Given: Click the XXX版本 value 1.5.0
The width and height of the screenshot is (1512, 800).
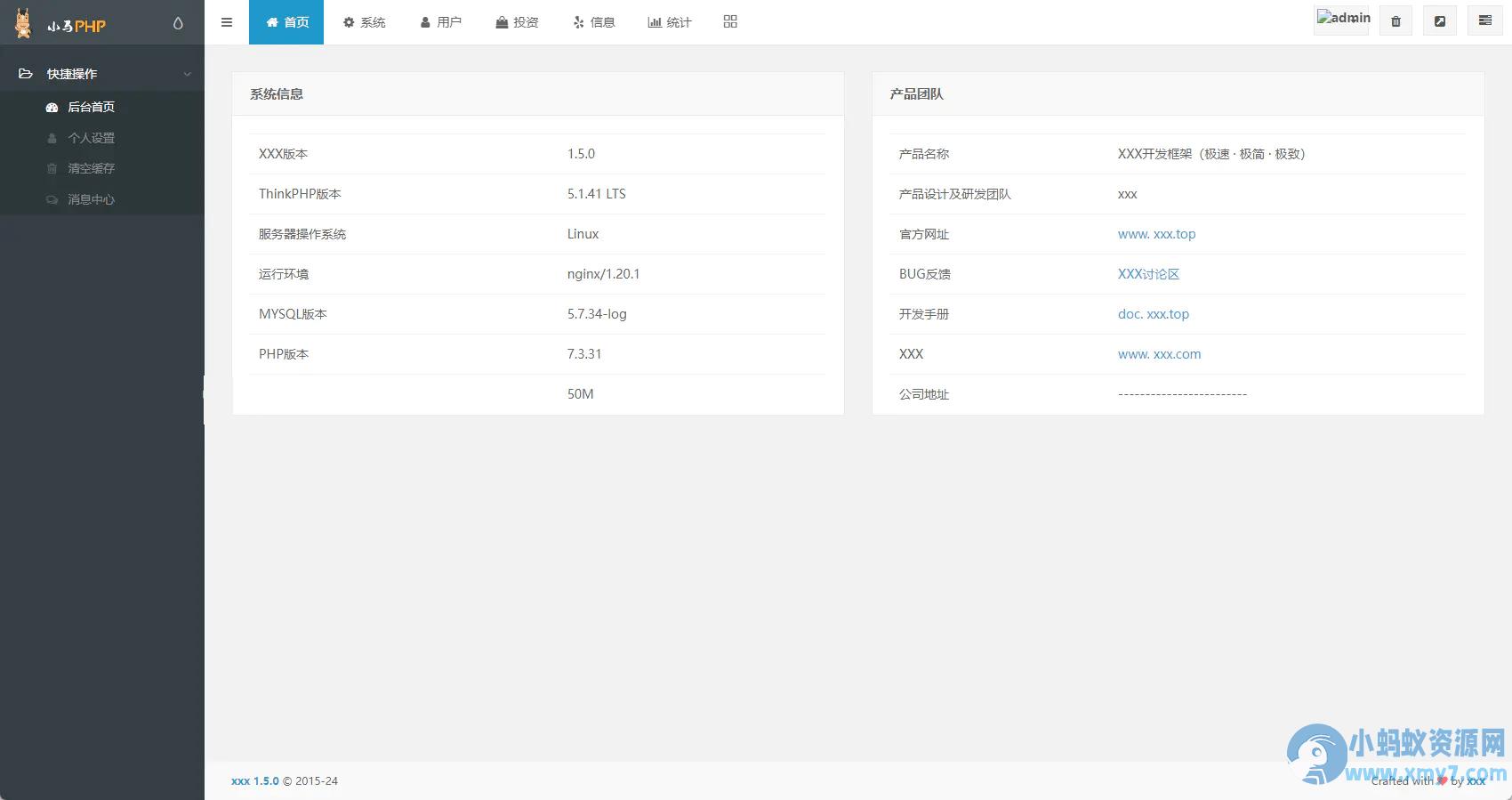Looking at the screenshot, I should pyautogui.click(x=581, y=154).
